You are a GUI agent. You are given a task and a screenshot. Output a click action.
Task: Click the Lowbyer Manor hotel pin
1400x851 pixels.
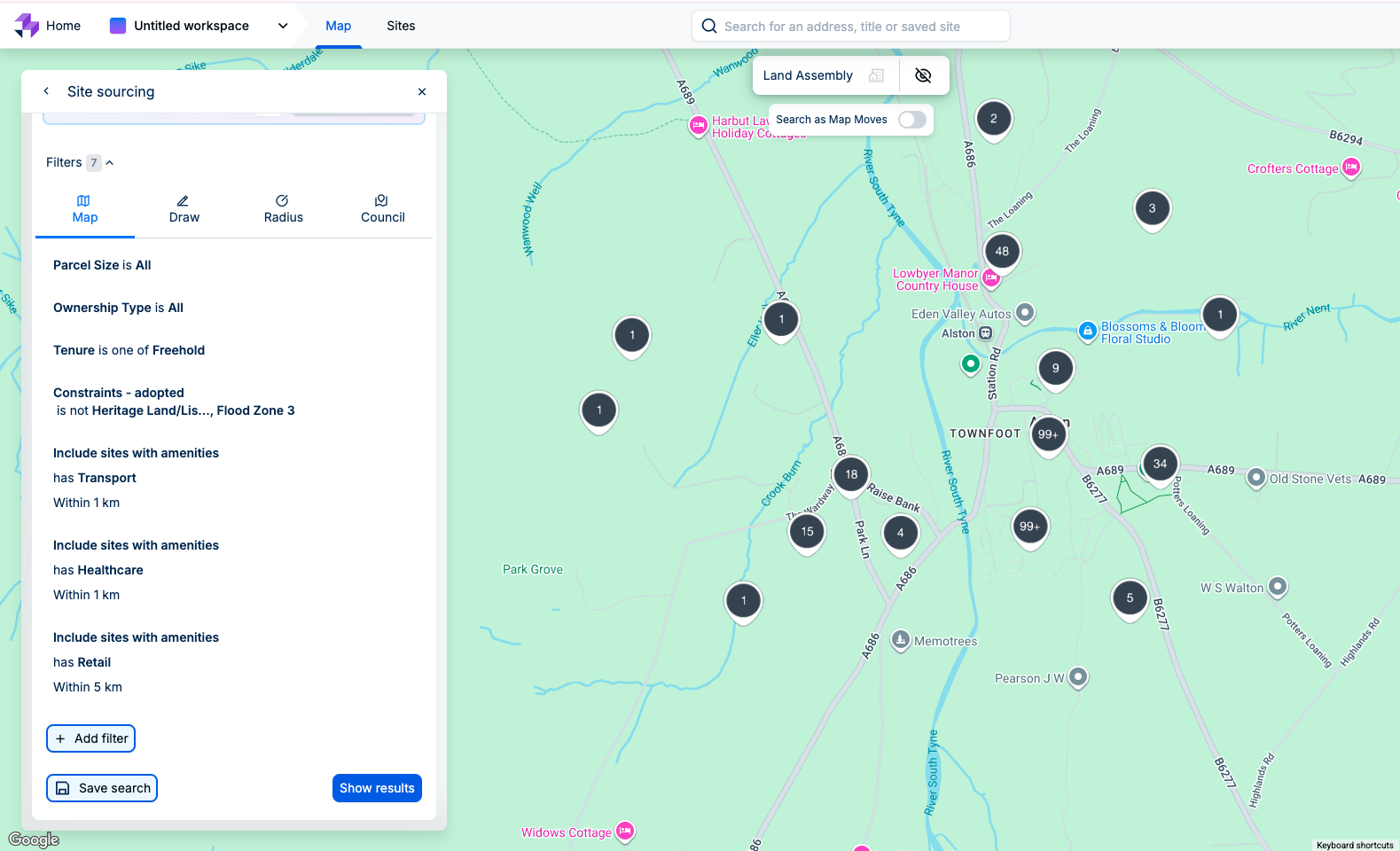pyautogui.click(x=991, y=279)
